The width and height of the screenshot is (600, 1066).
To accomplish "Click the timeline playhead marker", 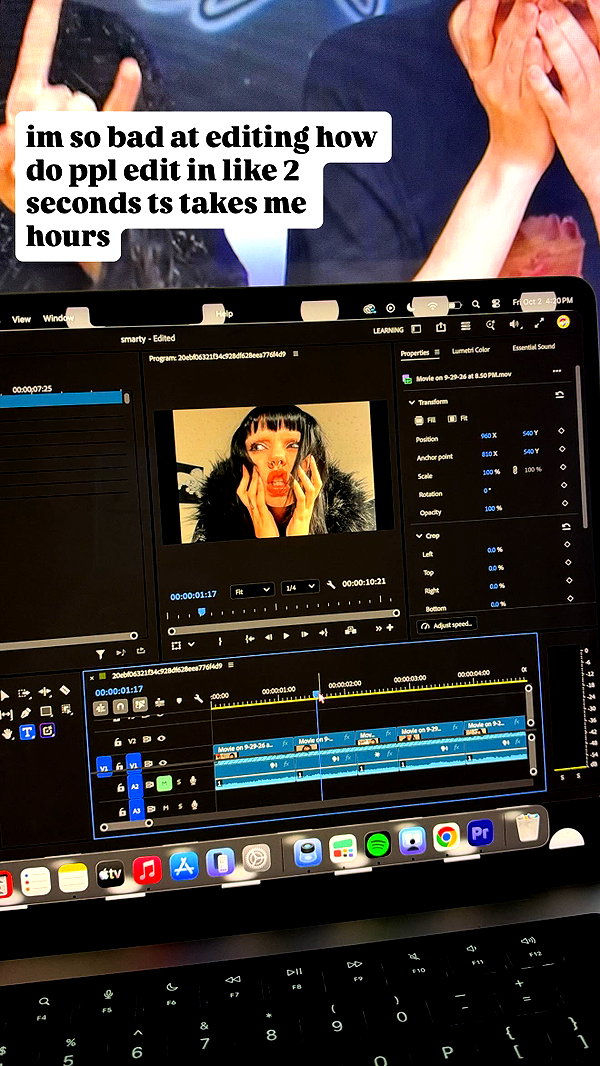I will point(317,693).
